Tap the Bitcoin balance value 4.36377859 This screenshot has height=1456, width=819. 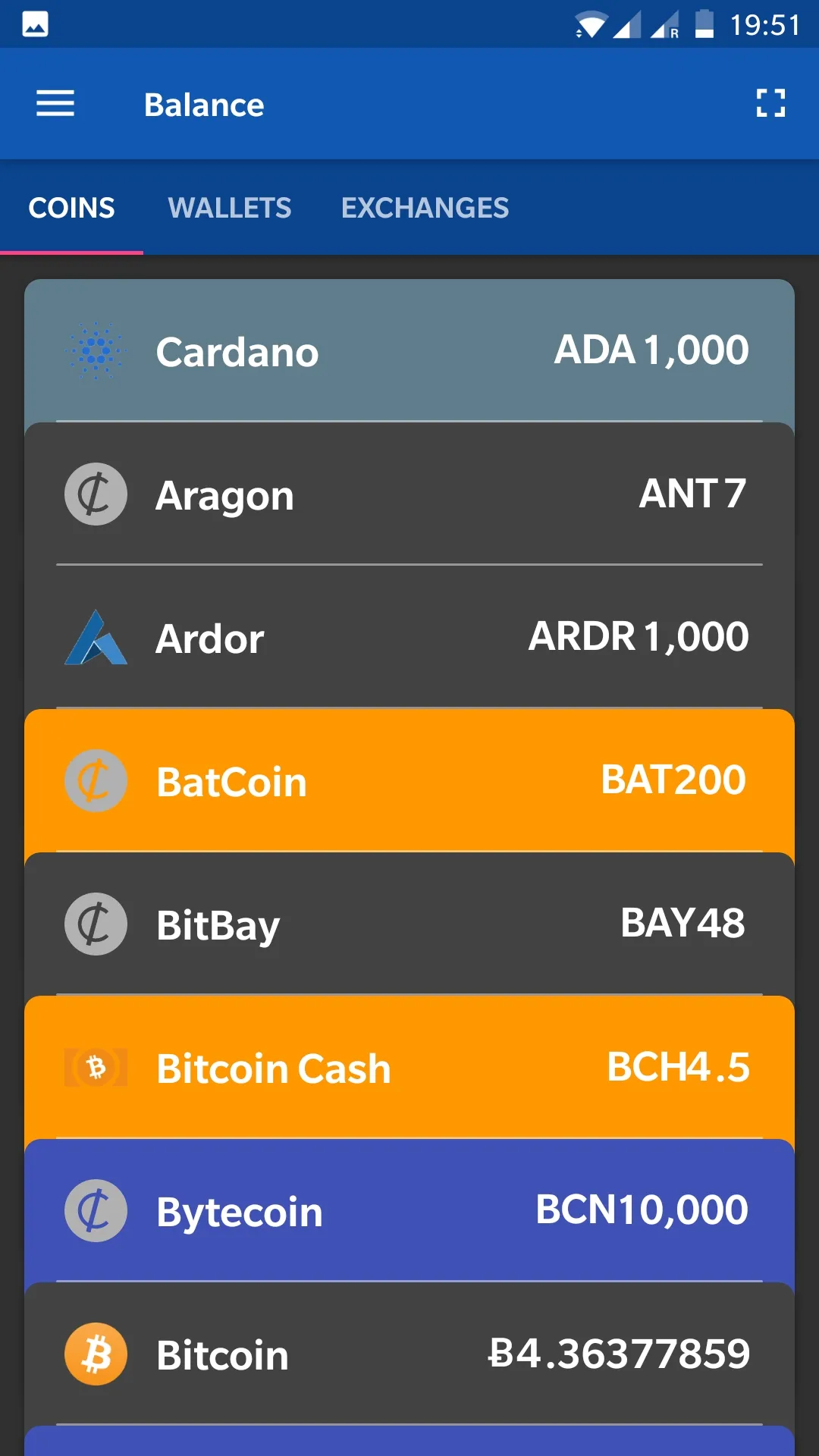(619, 1354)
